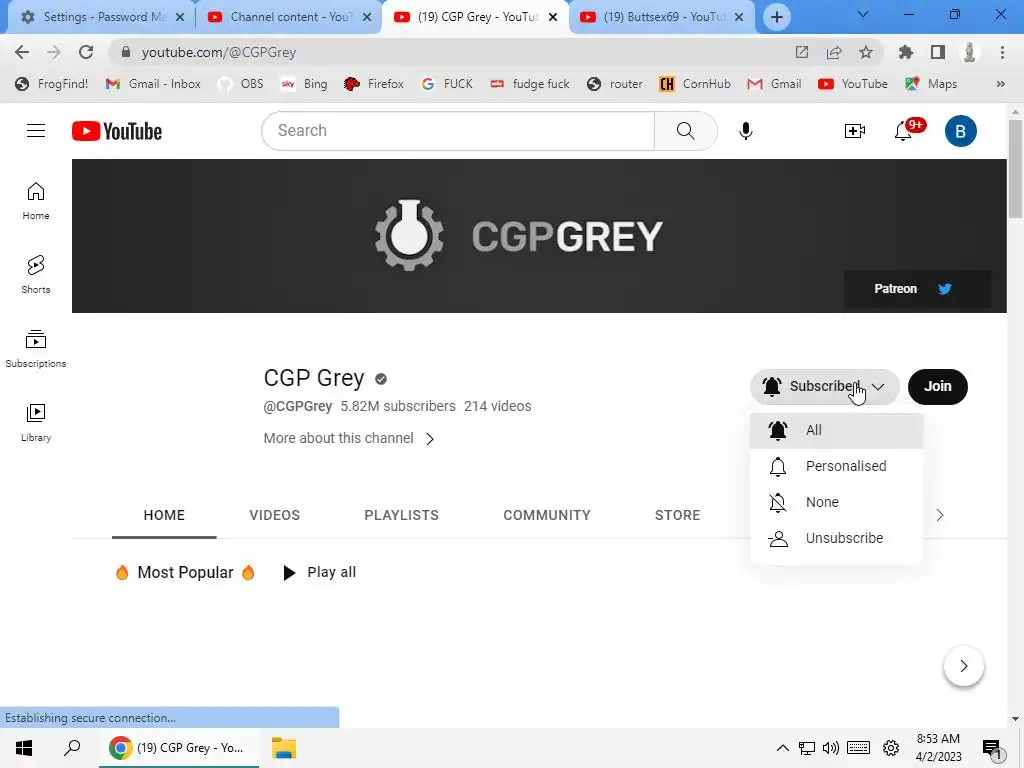Open the taskbar settings gear icon
The image size is (1024, 768).
891,748
